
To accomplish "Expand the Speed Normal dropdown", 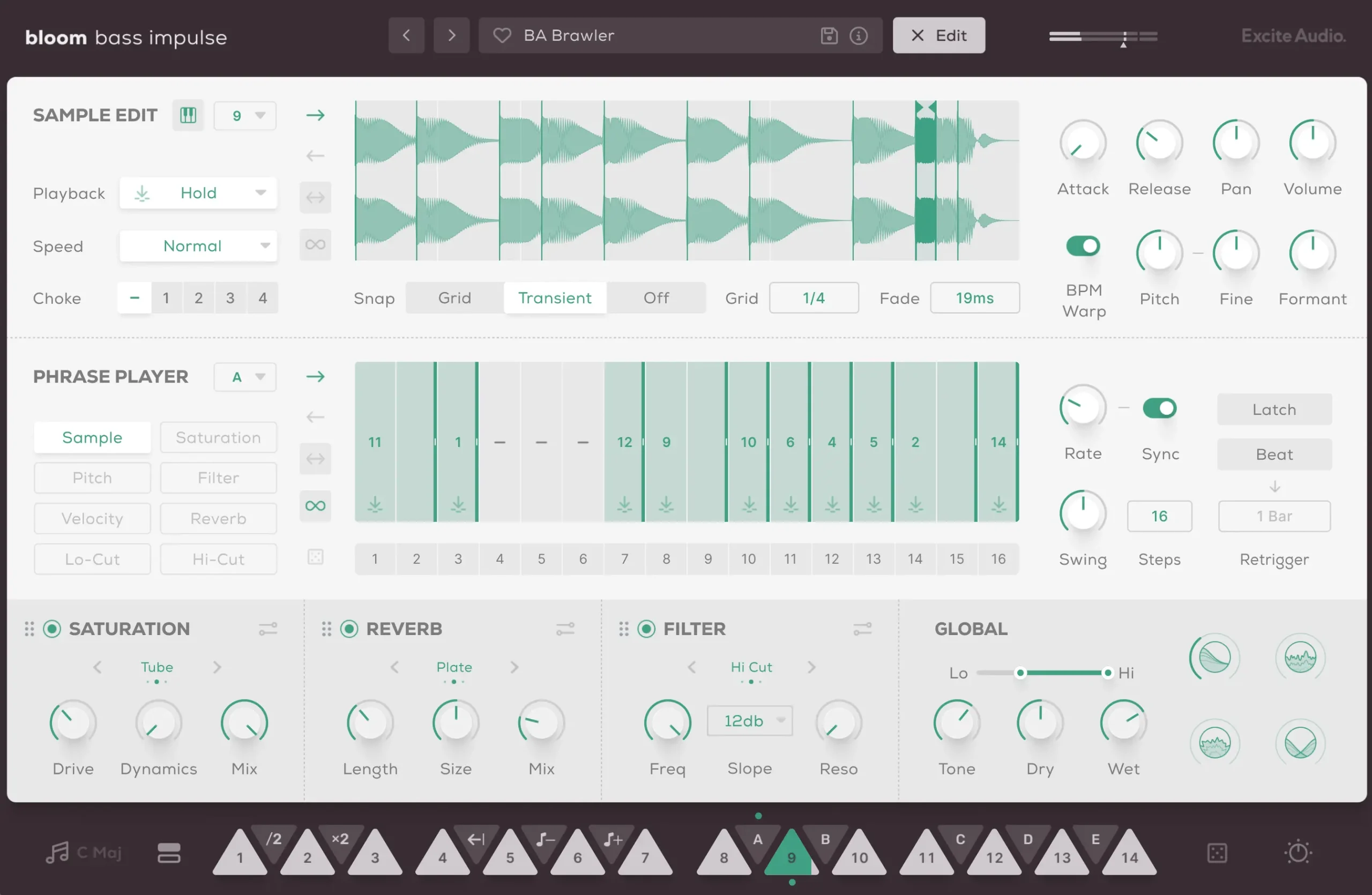I will 198,246.
